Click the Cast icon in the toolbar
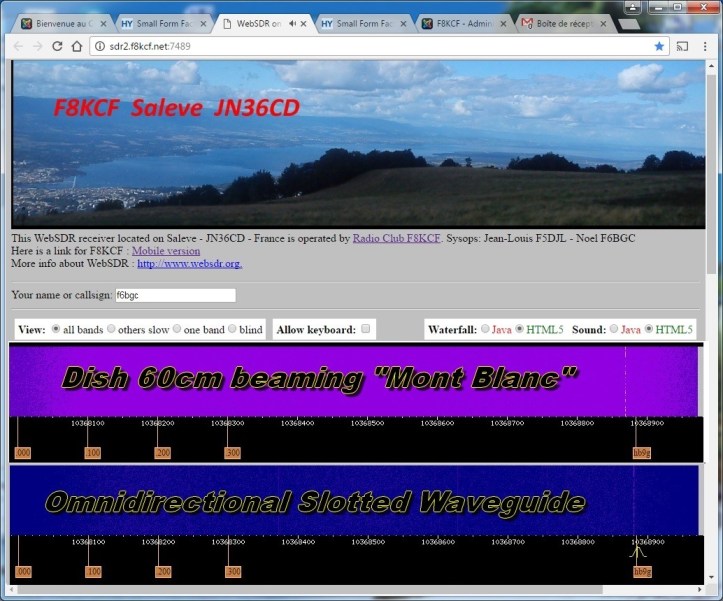Screen dimensions: 723x601 tap(684, 46)
